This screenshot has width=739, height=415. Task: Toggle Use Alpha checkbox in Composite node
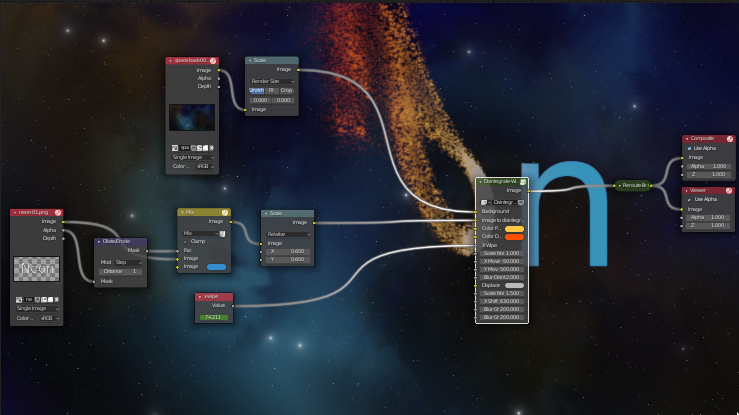(x=689, y=148)
